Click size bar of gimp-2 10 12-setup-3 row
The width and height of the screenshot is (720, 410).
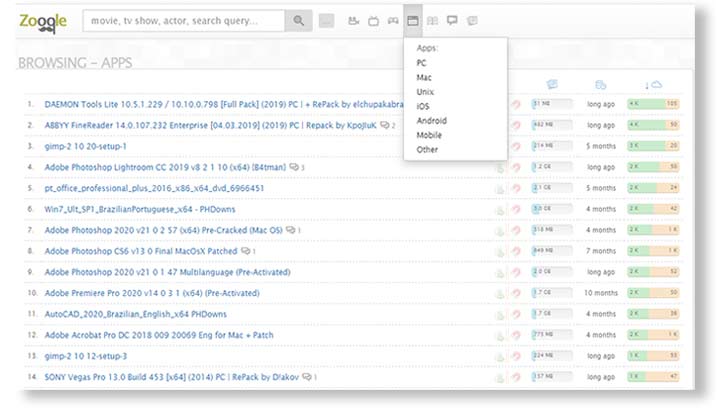pyautogui.click(x=552, y=356)
